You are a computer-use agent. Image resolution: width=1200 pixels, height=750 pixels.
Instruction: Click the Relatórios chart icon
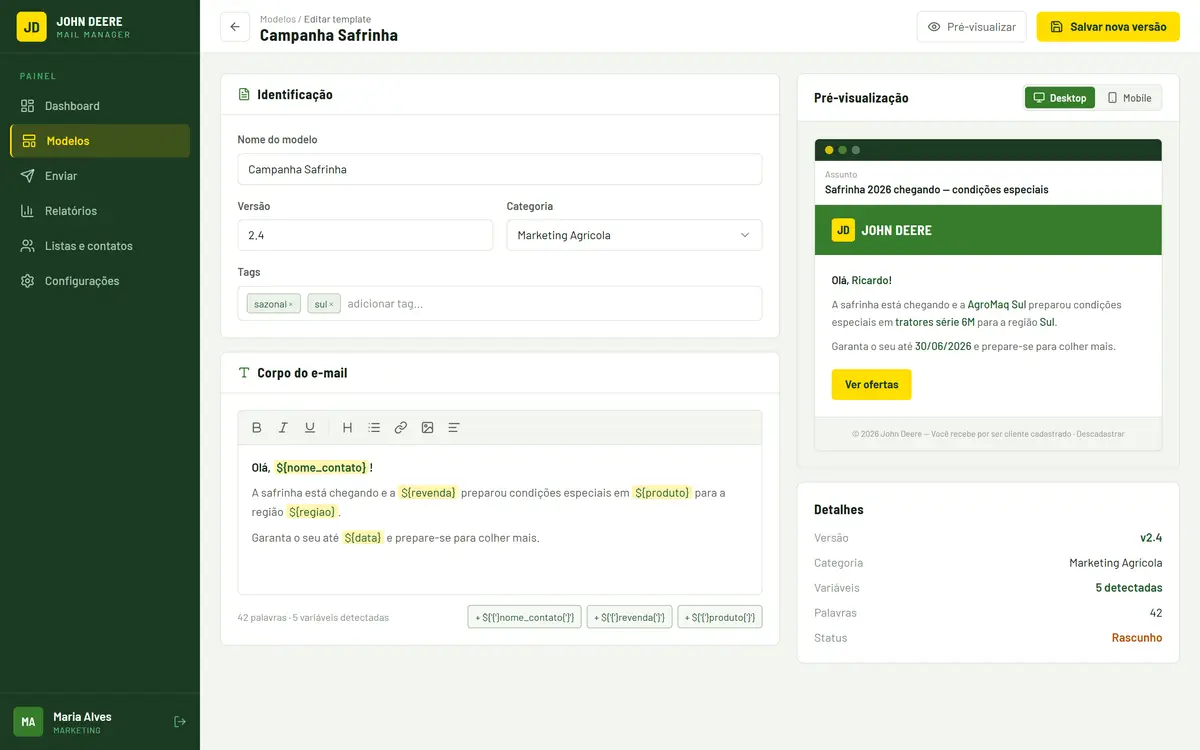28,211
